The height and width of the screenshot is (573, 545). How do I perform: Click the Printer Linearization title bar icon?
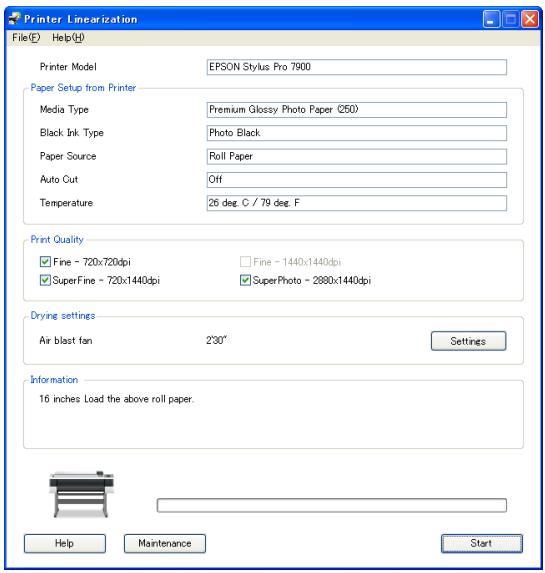[14, 19]
